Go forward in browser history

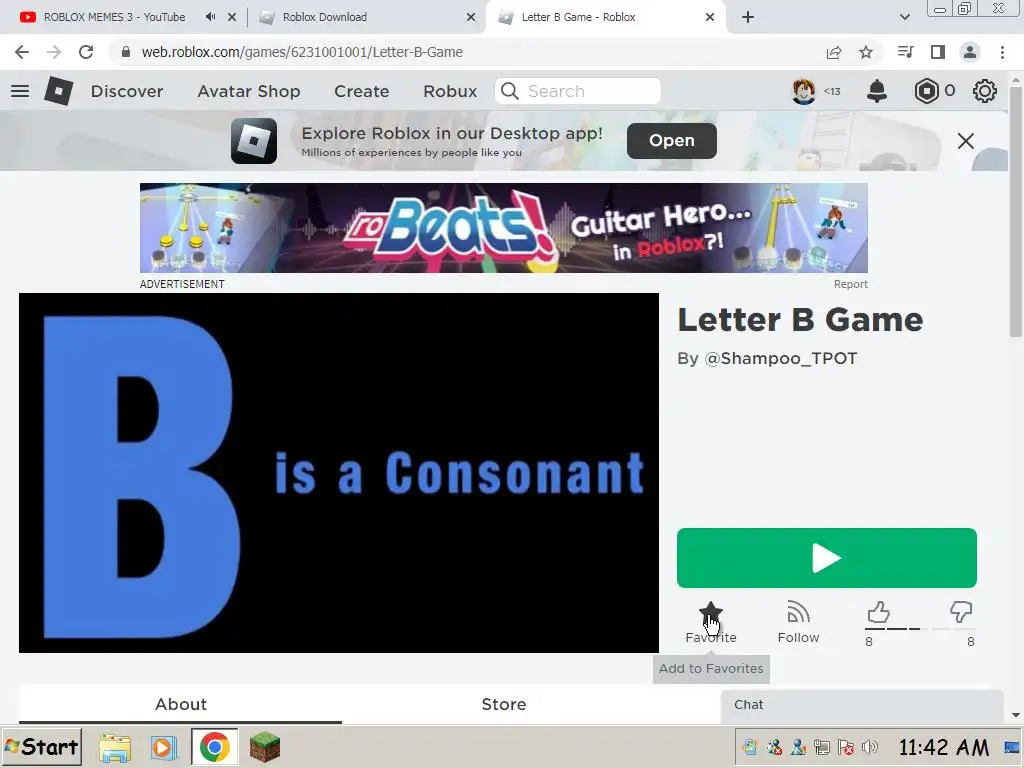point(54,52)
